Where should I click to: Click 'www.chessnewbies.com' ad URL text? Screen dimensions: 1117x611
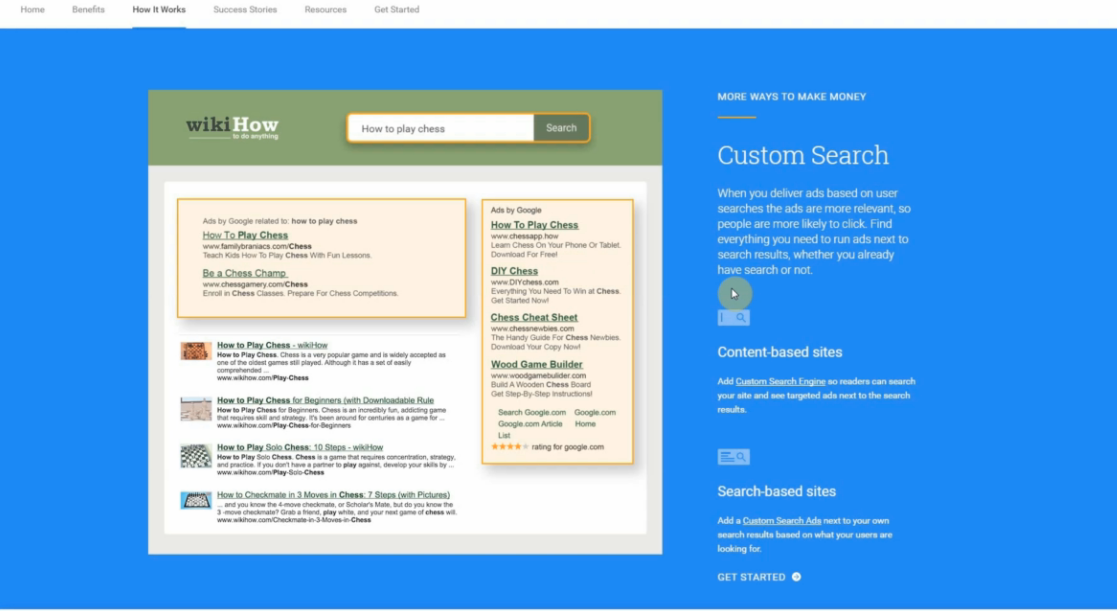point(532,329)
